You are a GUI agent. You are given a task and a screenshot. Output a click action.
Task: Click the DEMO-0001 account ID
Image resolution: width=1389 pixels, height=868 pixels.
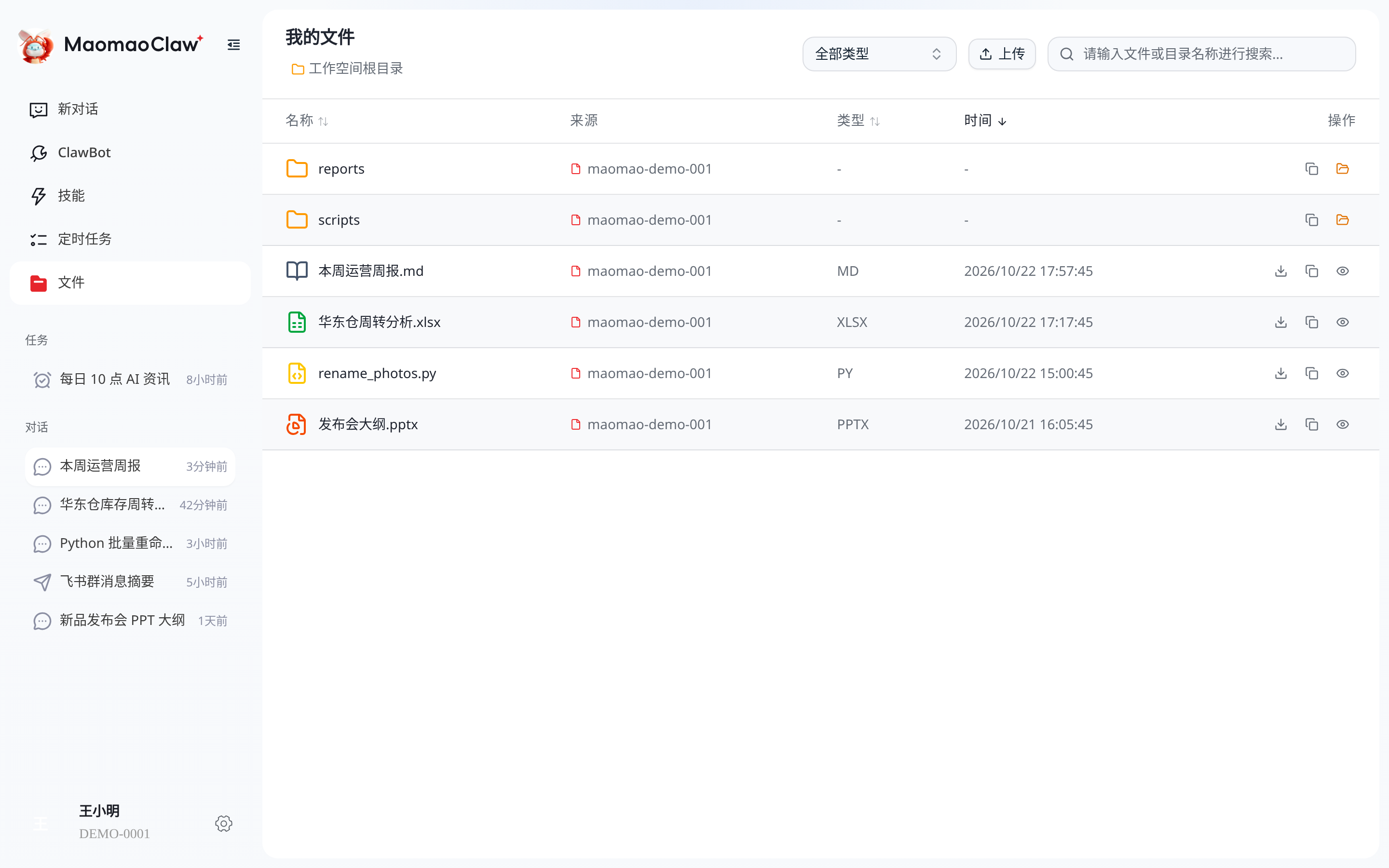coord(114,834)
